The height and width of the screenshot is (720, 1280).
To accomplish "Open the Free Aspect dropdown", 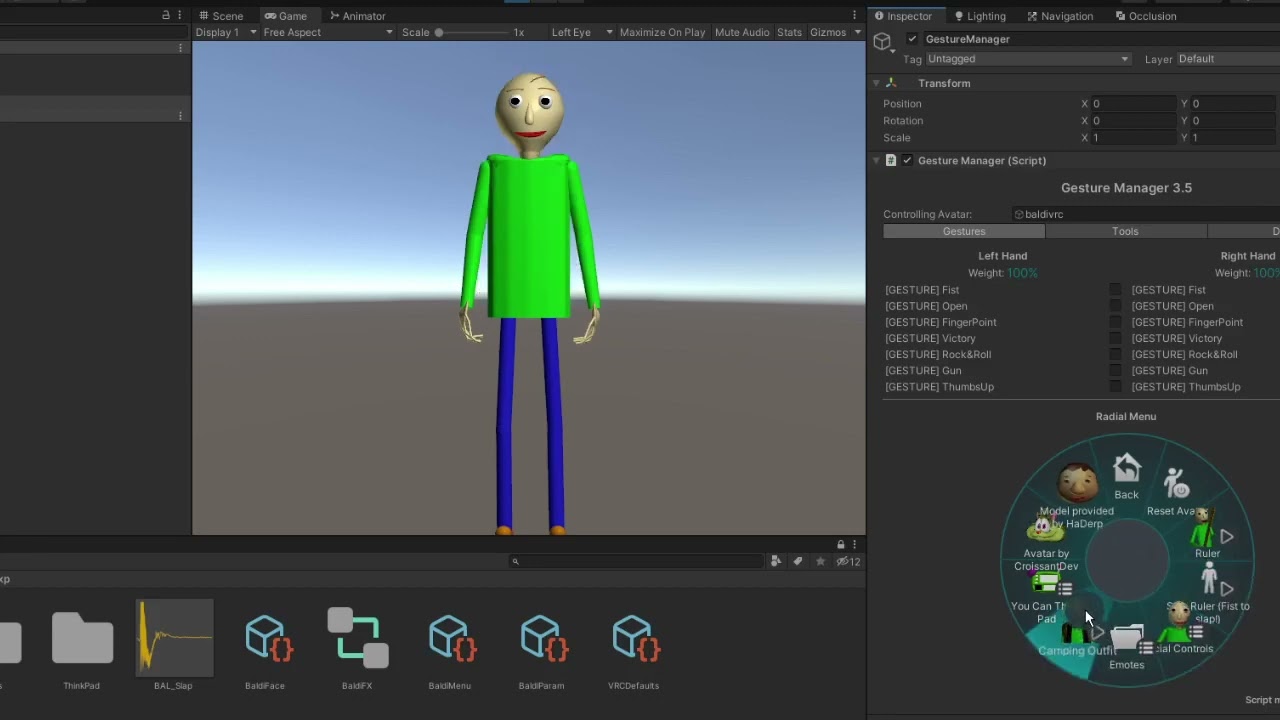I will pyautogui.click(x=328, y=32).
